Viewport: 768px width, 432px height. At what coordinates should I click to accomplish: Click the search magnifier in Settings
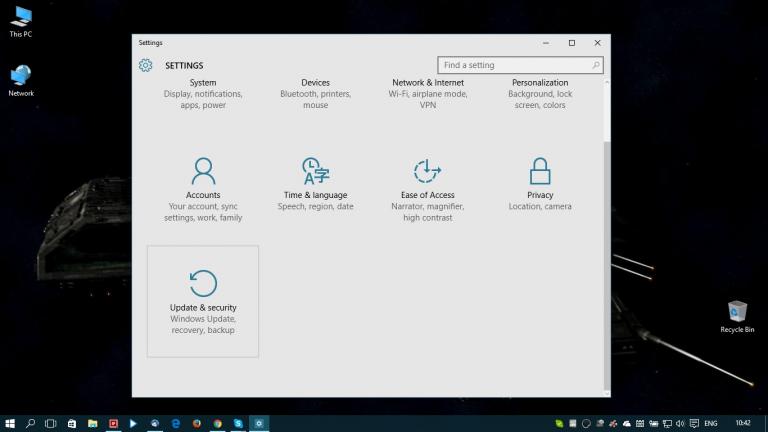point(596,65)
